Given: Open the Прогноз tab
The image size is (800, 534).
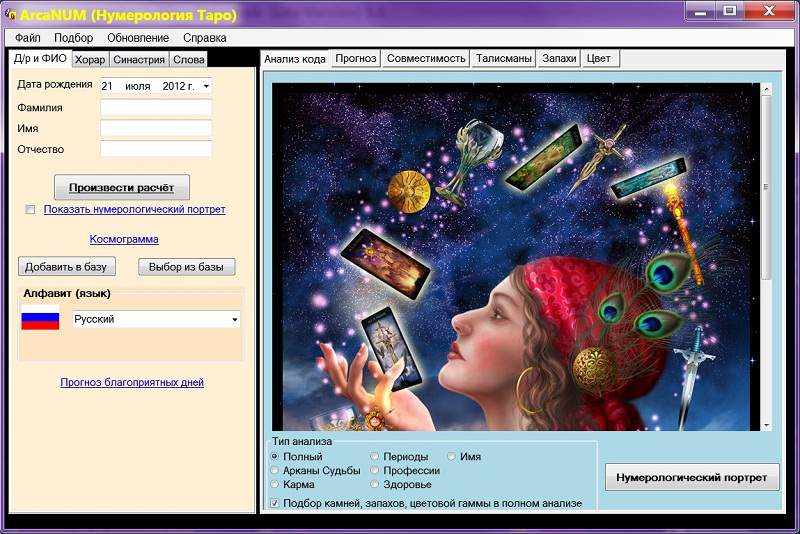Looking at the screenshot, I should 356,58.
